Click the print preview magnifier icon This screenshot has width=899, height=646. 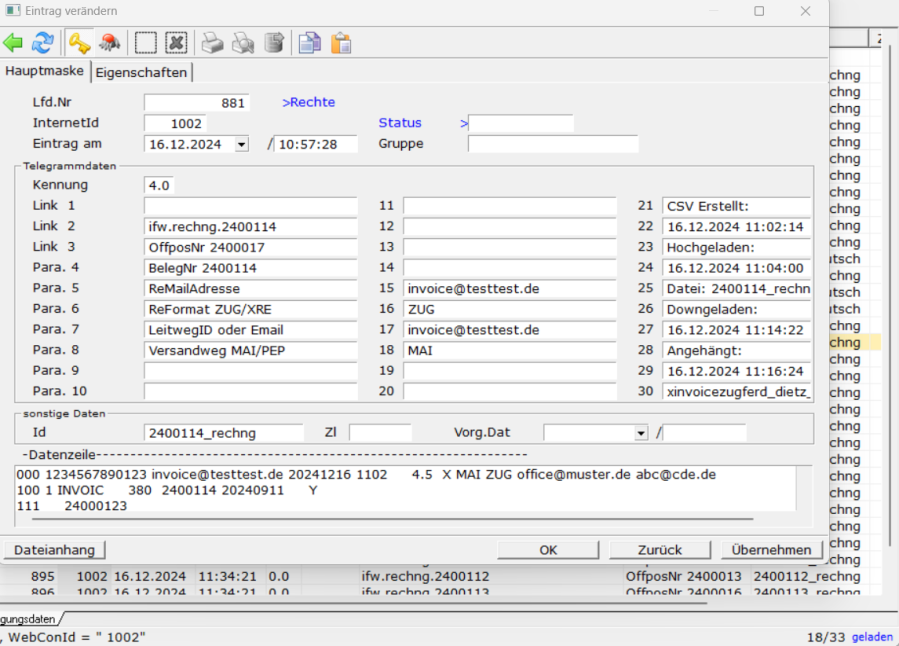242,43
